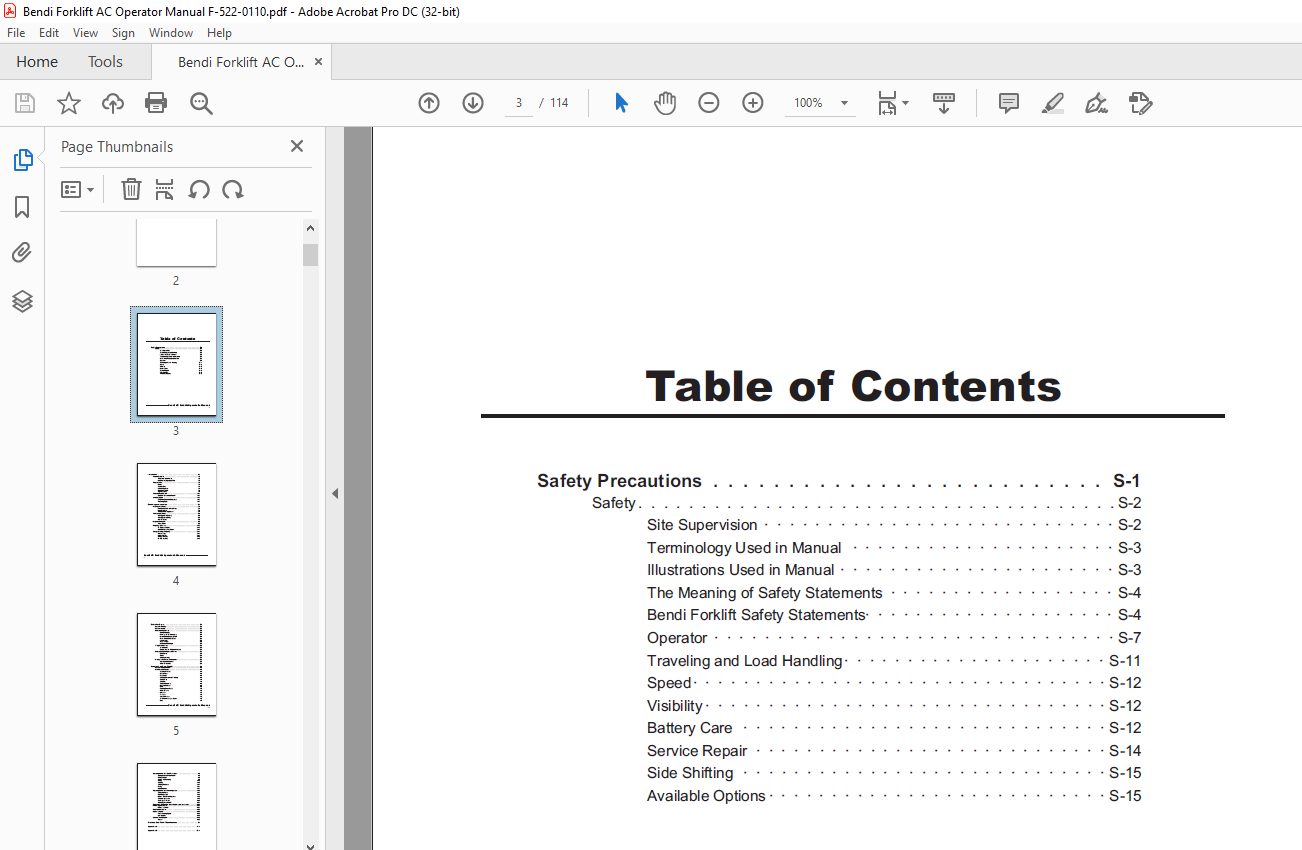Open the fit page options icon

(892, 103)
